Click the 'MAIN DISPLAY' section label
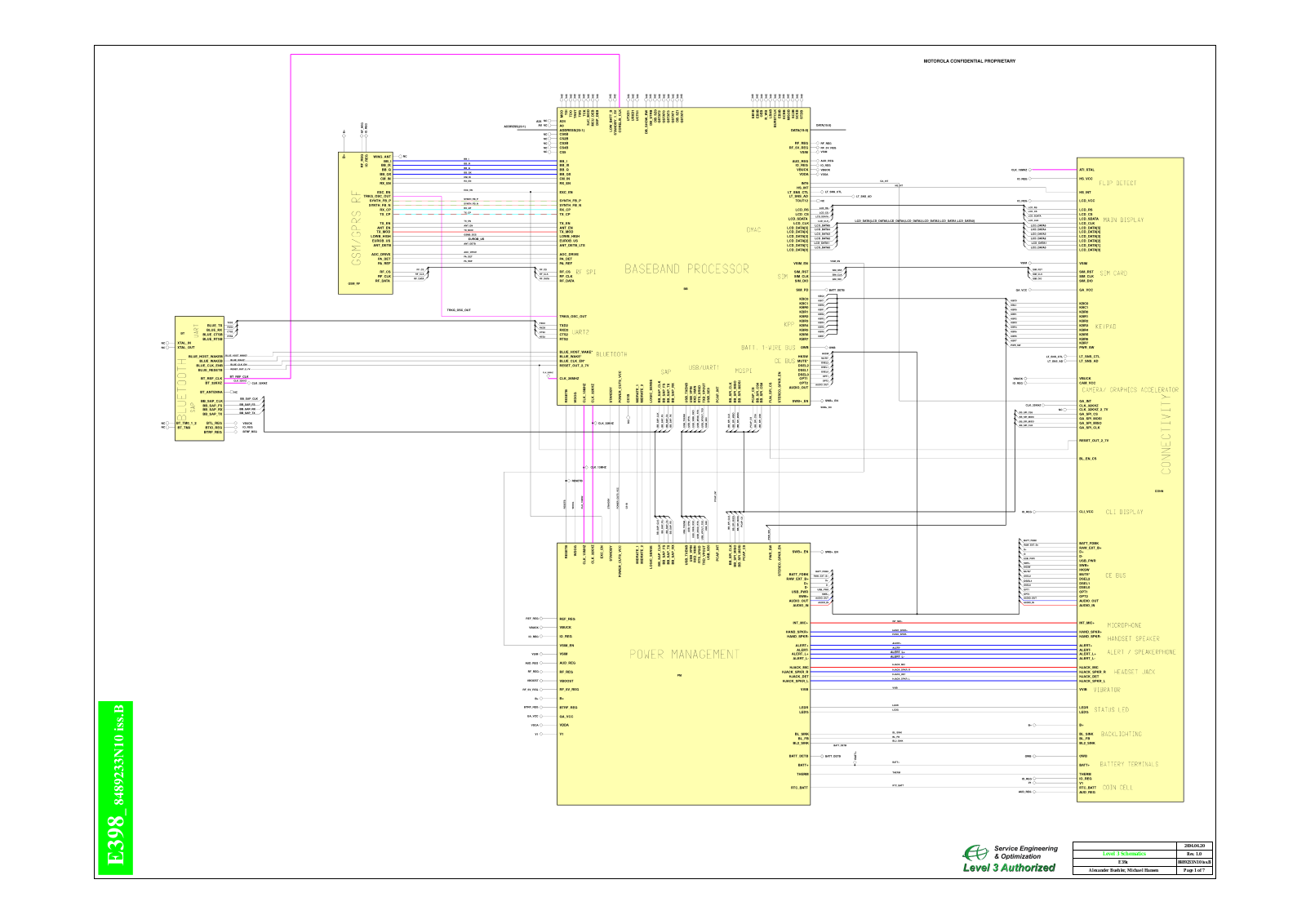 (x=1123, y=220)
